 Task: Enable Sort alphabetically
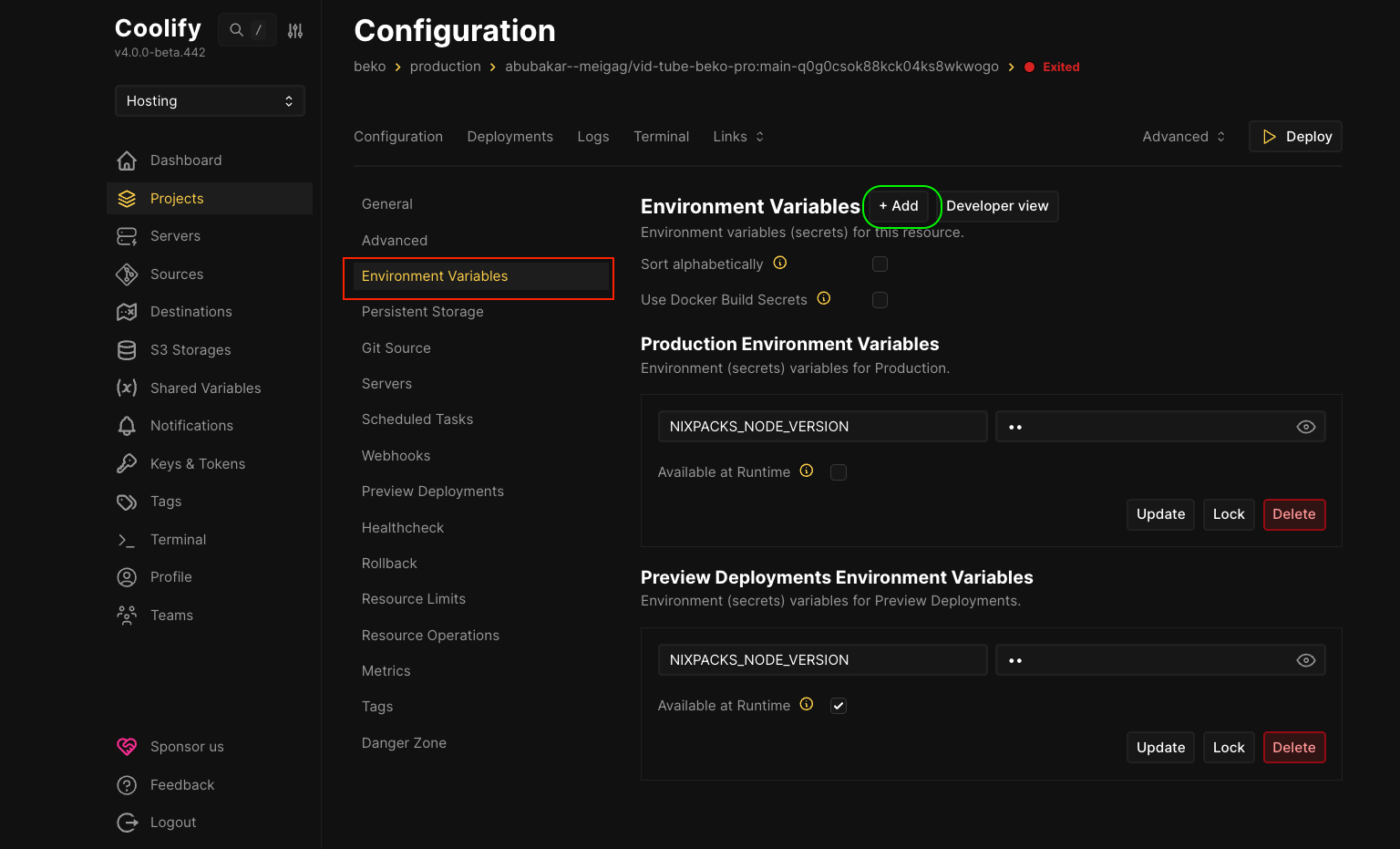click(x=880, y=264)
